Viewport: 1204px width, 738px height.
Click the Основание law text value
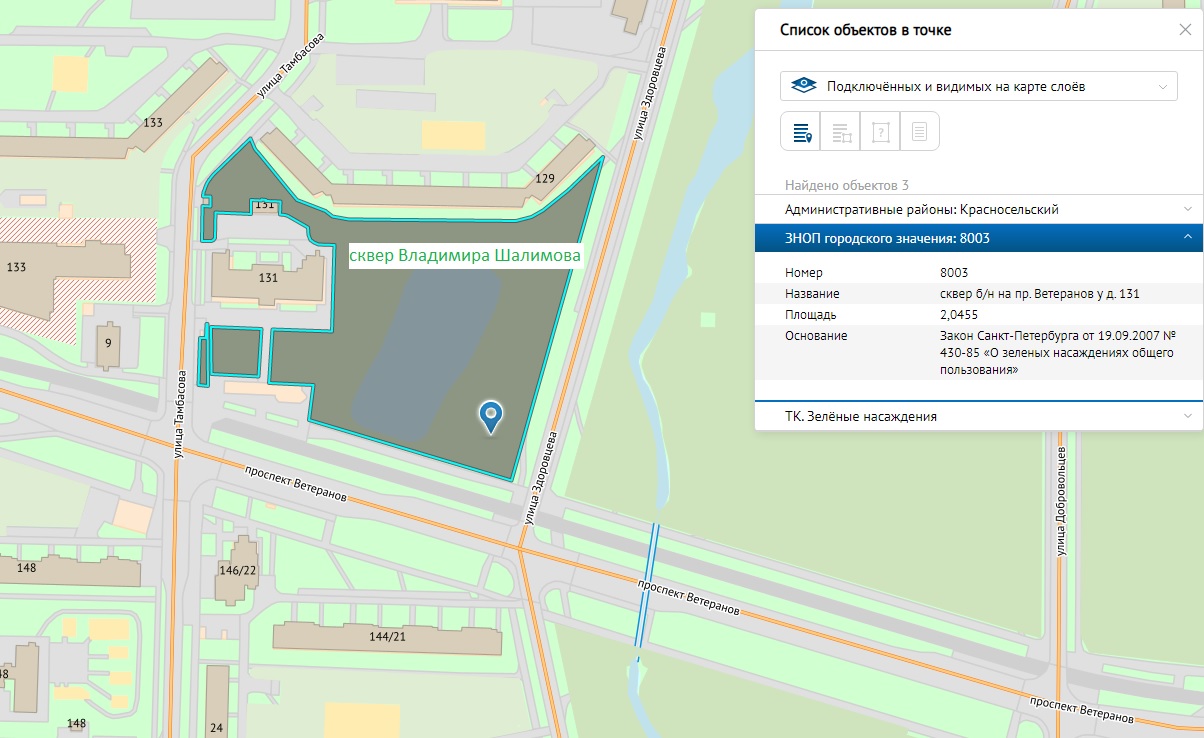[x=1055, y=352]
